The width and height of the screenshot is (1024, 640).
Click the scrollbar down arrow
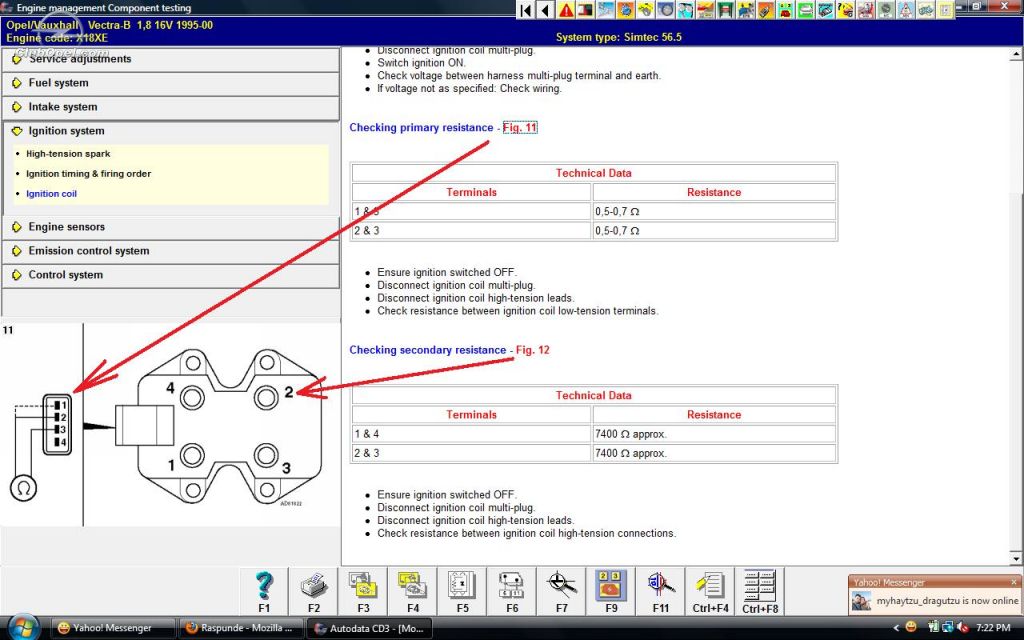(1016, 559)
